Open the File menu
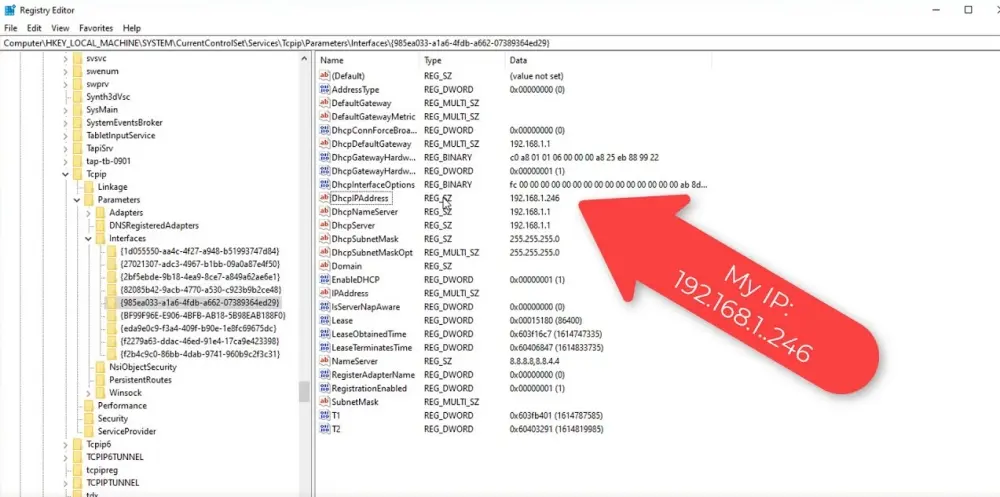This screenshot has height=497, width=1000. 10,28
